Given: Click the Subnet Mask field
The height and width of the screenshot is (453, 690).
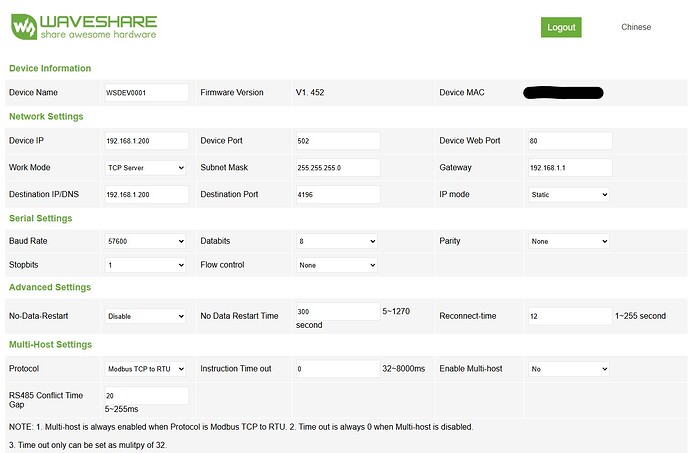Looking at the screenshot, I should 338,167.
